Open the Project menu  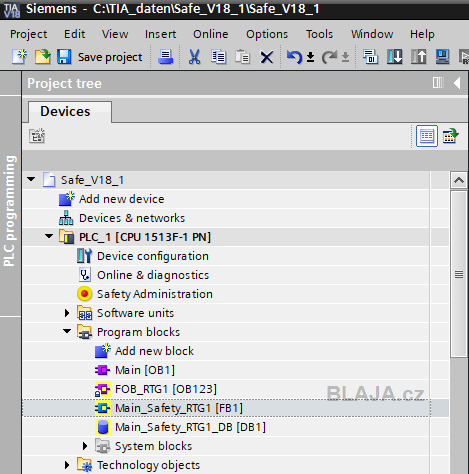pyautogui.click(x=29, y=34)
